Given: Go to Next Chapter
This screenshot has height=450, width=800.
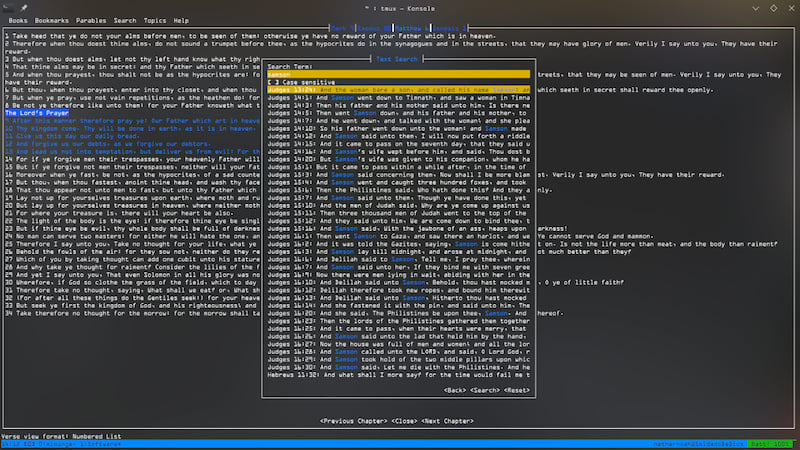Looking at the screenshot, I should pyautogui.click(x=447, y=421).
